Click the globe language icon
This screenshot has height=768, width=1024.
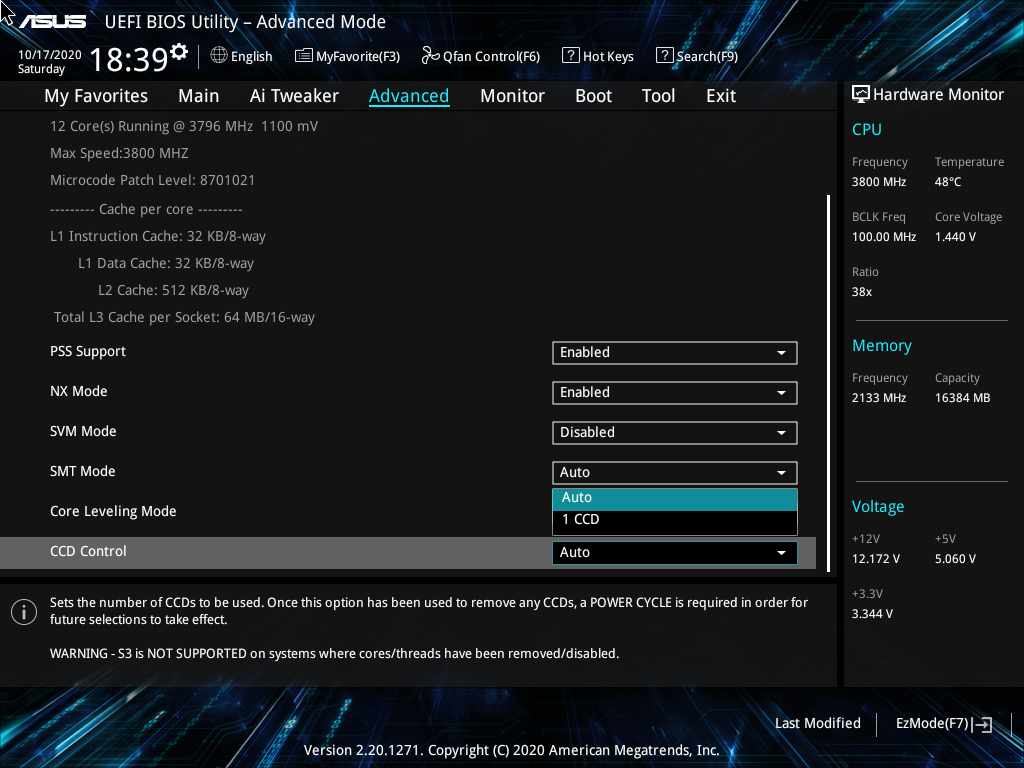(219, 56)
